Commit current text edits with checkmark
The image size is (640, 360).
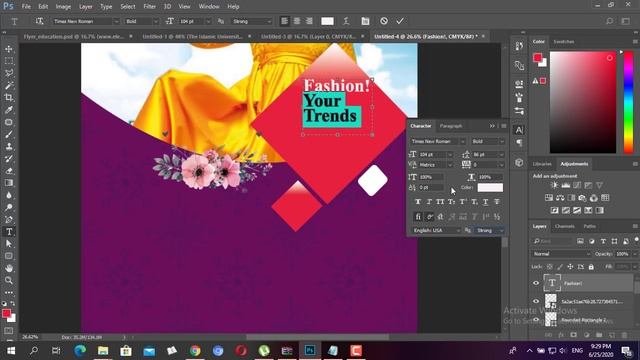point(400,21)
